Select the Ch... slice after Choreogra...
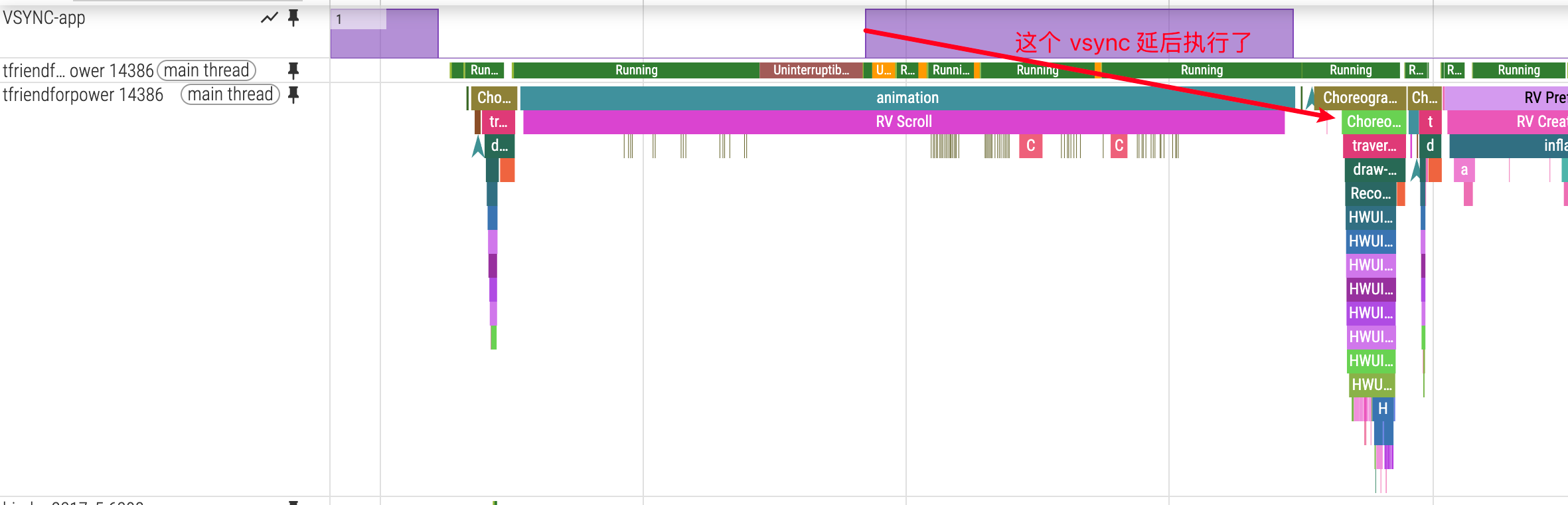This screenshot has height=505, width=1568. 1425,98
